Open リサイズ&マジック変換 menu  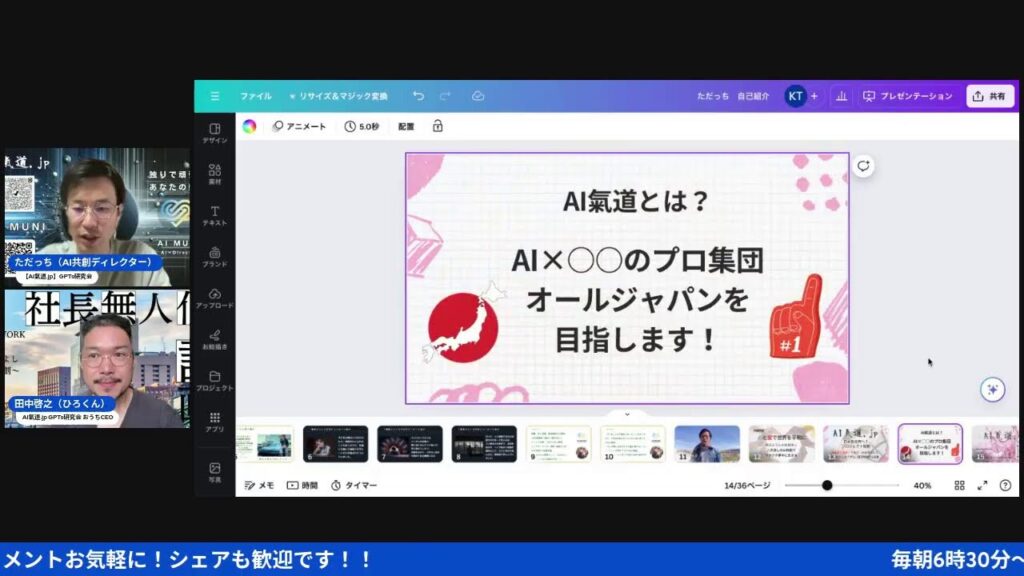coord(338,96)
